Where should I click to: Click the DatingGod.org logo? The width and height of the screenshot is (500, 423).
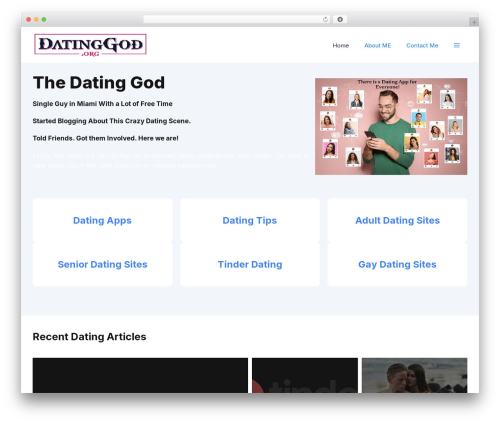[90, 45]
